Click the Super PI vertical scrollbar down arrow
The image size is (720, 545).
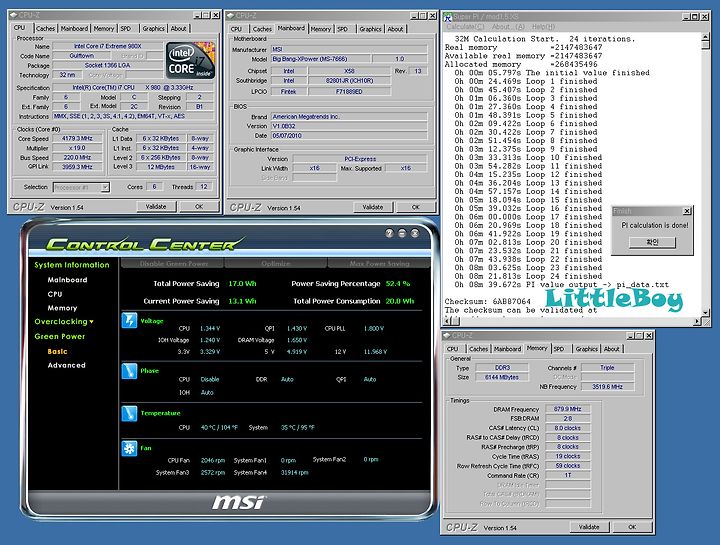coord(706,312)
